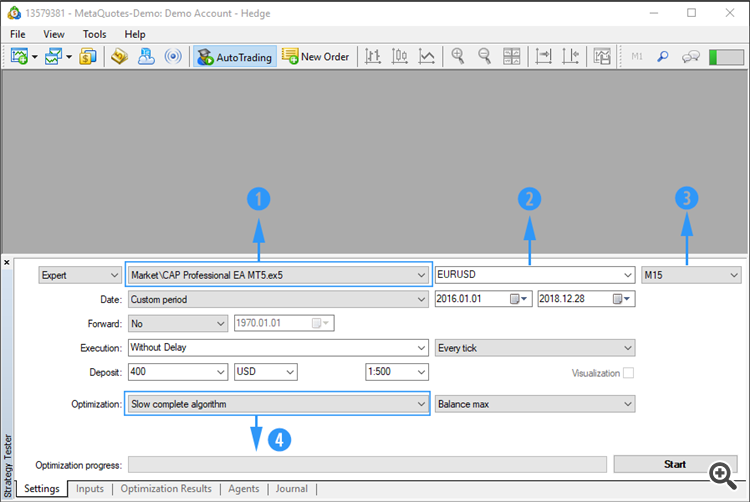
Task: Switch to the Agents tab
Action: point(243,489)
